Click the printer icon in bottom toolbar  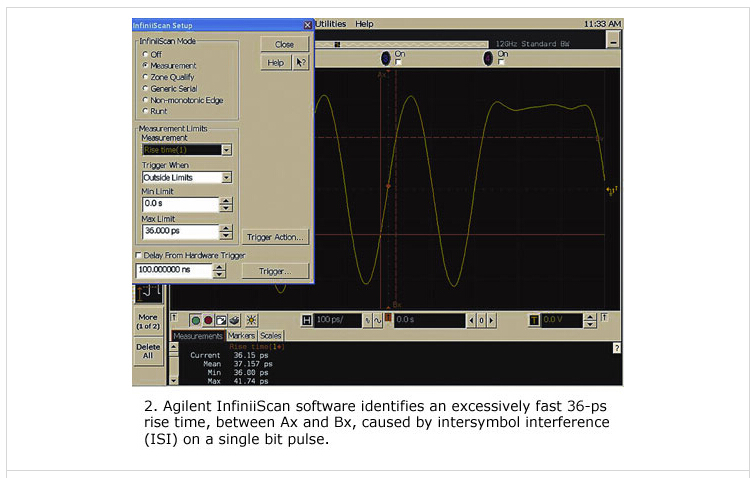pos(234,320)
